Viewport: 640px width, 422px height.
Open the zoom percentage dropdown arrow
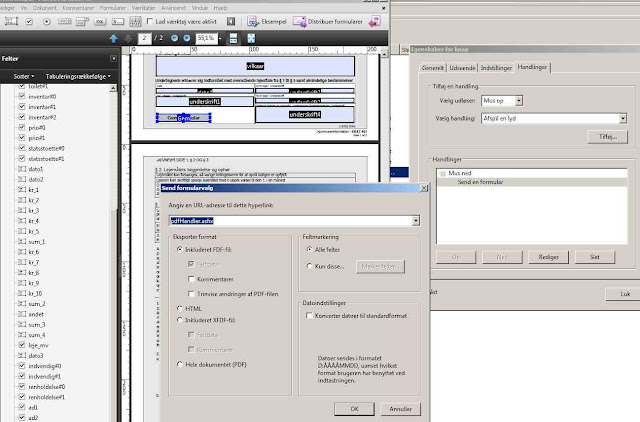tap(220, 38)
